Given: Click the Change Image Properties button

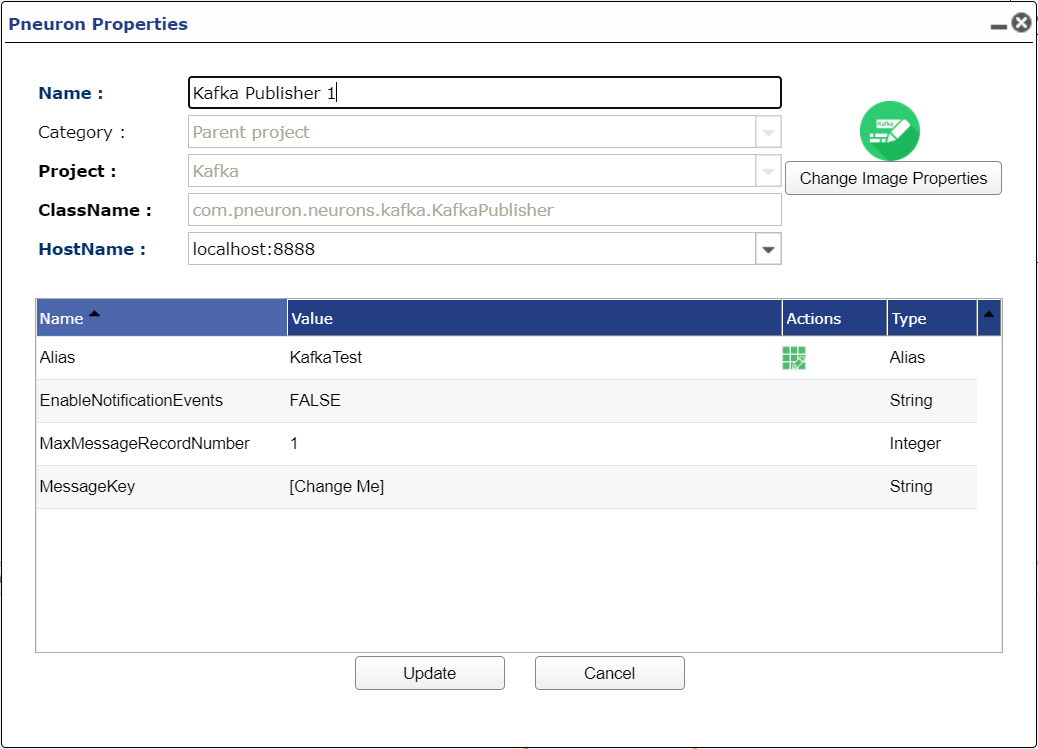Looking at the screenshot, I should pyautogui.click(x=893, y=178).
